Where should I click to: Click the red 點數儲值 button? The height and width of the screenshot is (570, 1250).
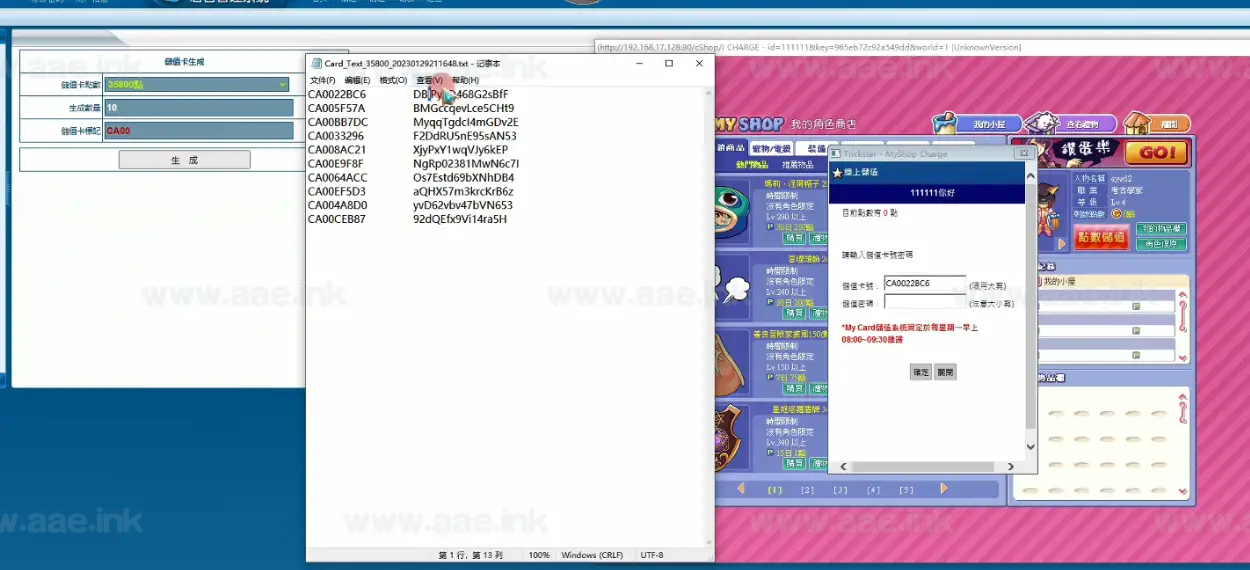[x=1101, y=237]
